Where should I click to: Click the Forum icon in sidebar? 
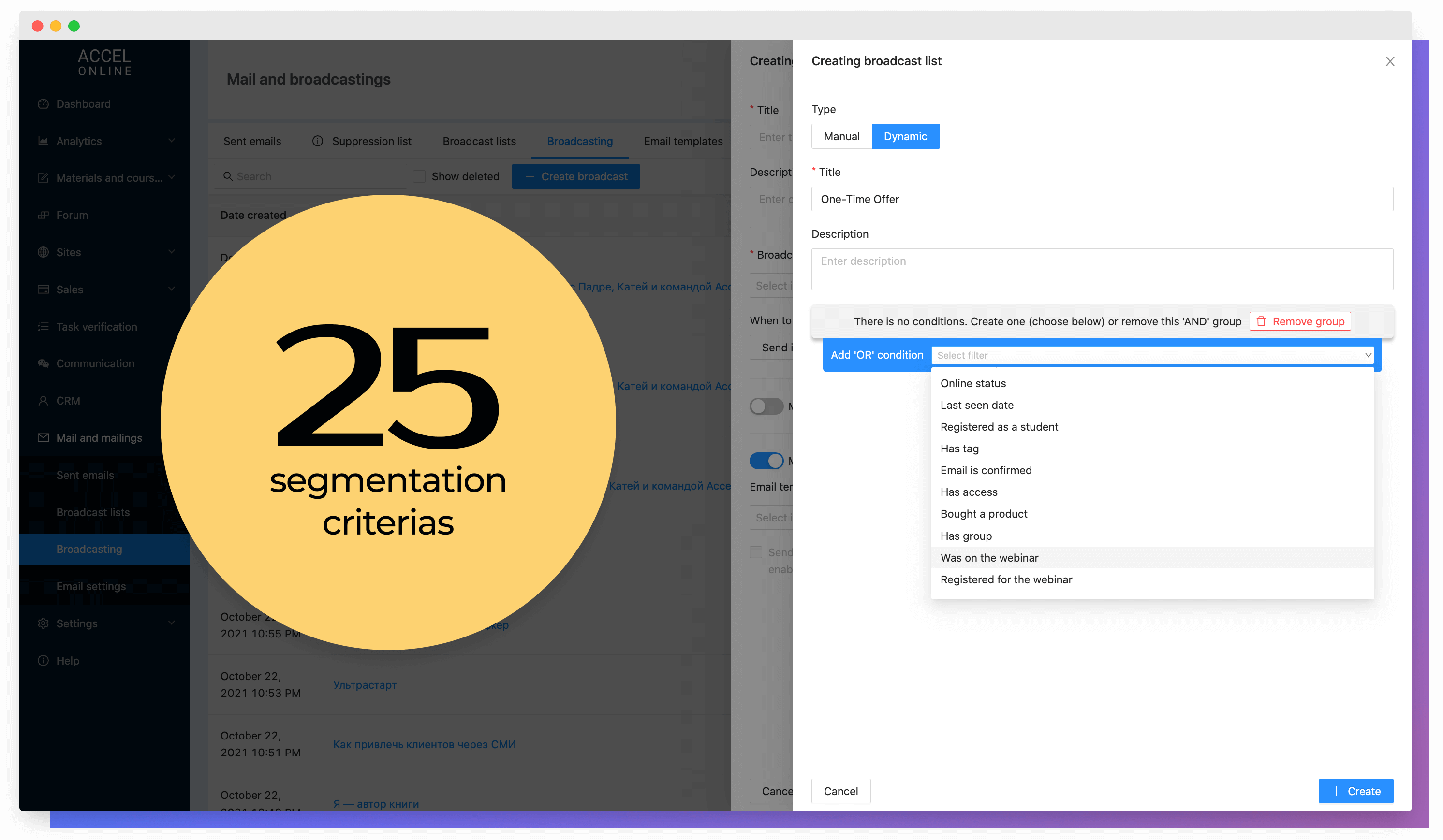[x=43, y=215]
